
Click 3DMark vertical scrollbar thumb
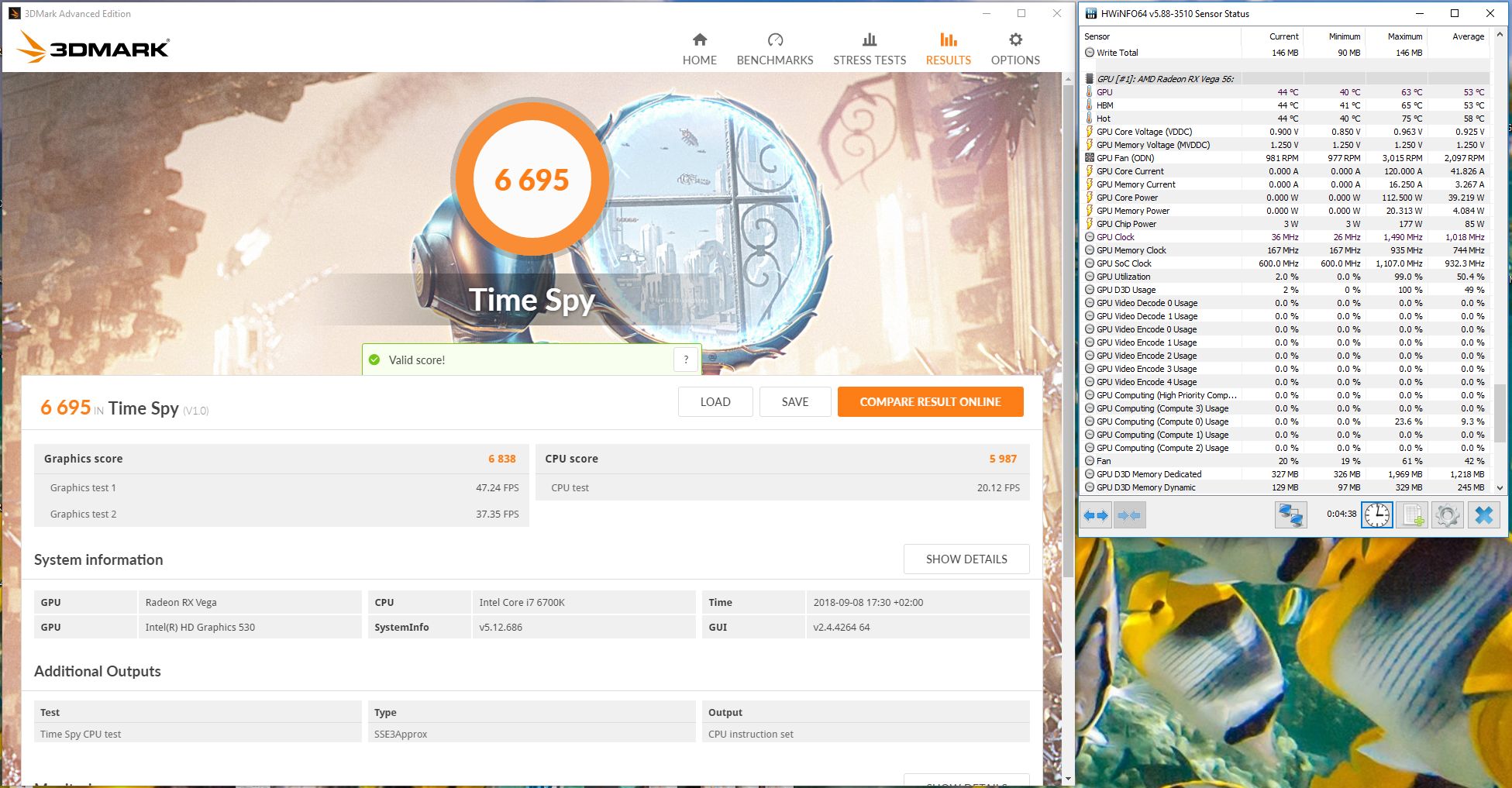[1068, 329]
